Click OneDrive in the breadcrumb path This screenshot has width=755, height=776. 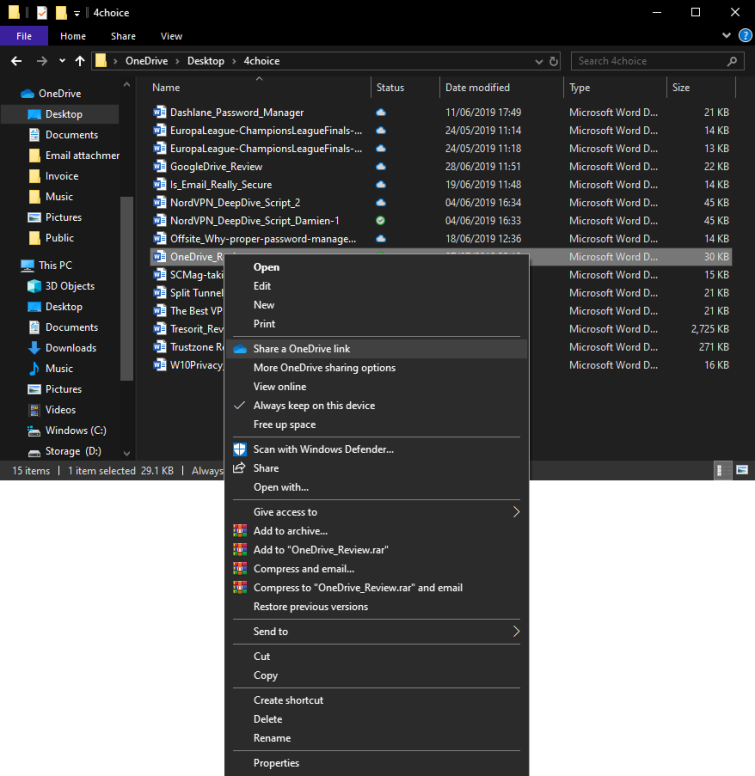point(146,61)
